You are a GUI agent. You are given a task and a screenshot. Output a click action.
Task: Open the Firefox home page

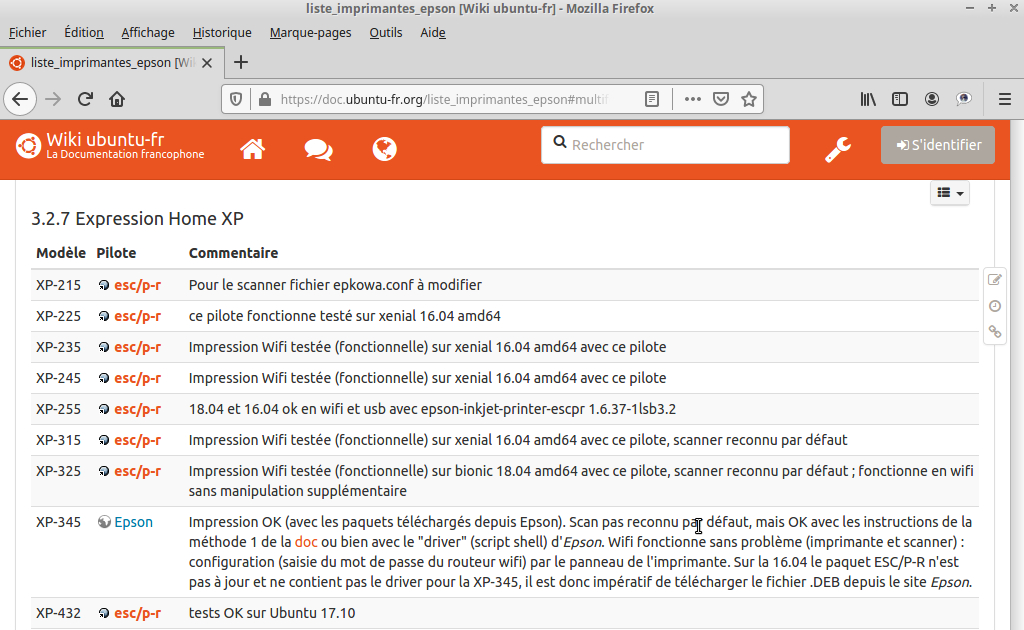[x=117, y=99]
